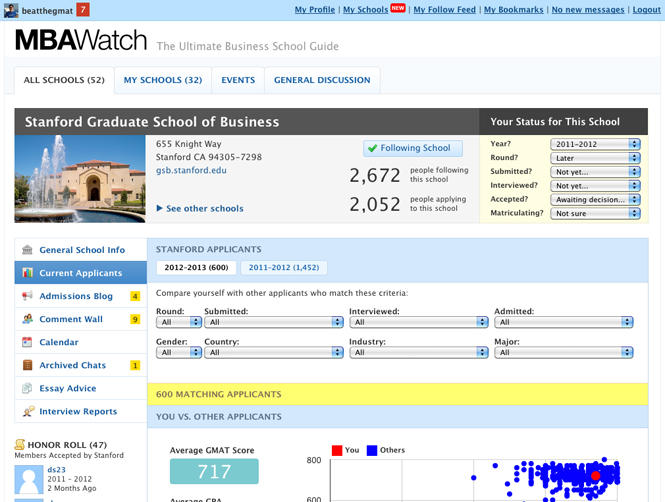The width and height of the screenshot is (665, 502).
Task: Open Comment Wall section
Action: pyautogui.click(x=81, y=319)
